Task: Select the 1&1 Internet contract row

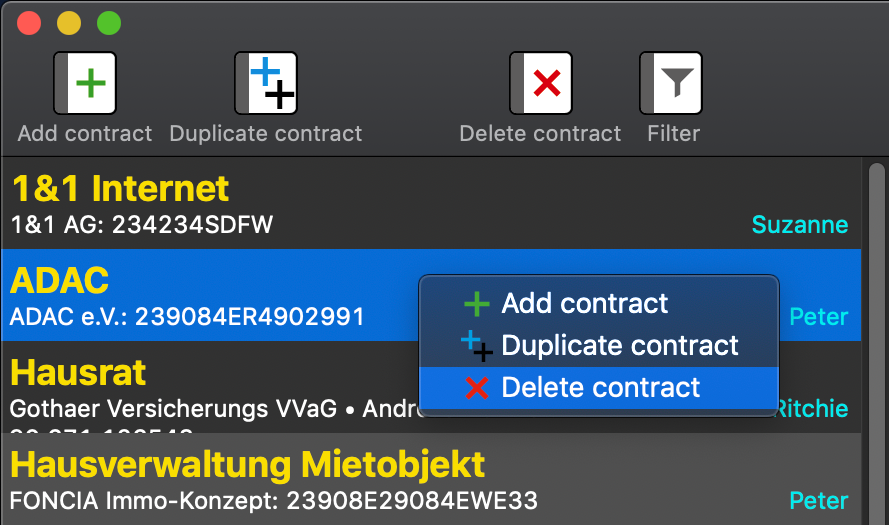Action: coord(431,204)
